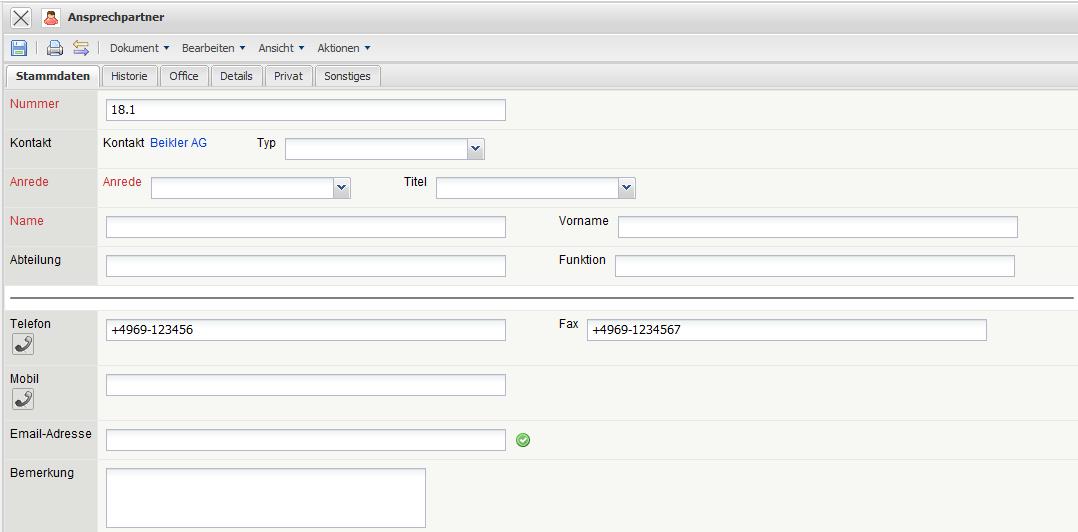Screen dimensions: 1078x532
Task: Click the green checkmark beside Email-Adresse
Action: [523, 440]
